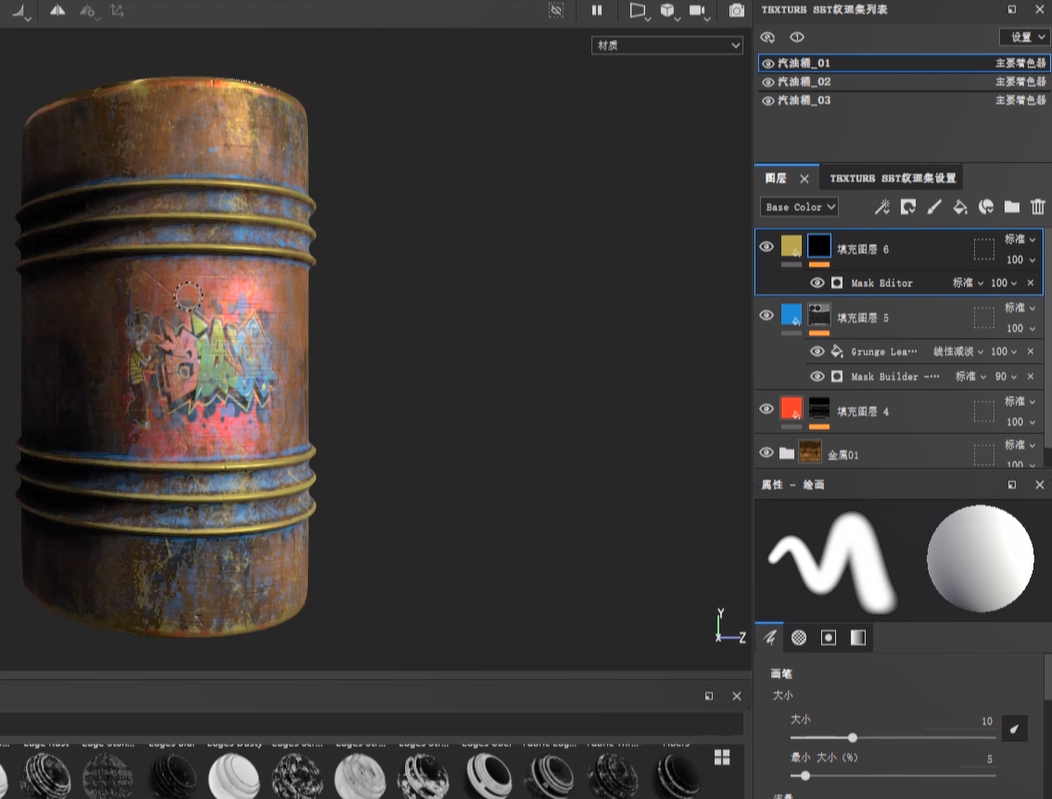
Task: Click the add paint layer brush icon
Action: (934, 207)
